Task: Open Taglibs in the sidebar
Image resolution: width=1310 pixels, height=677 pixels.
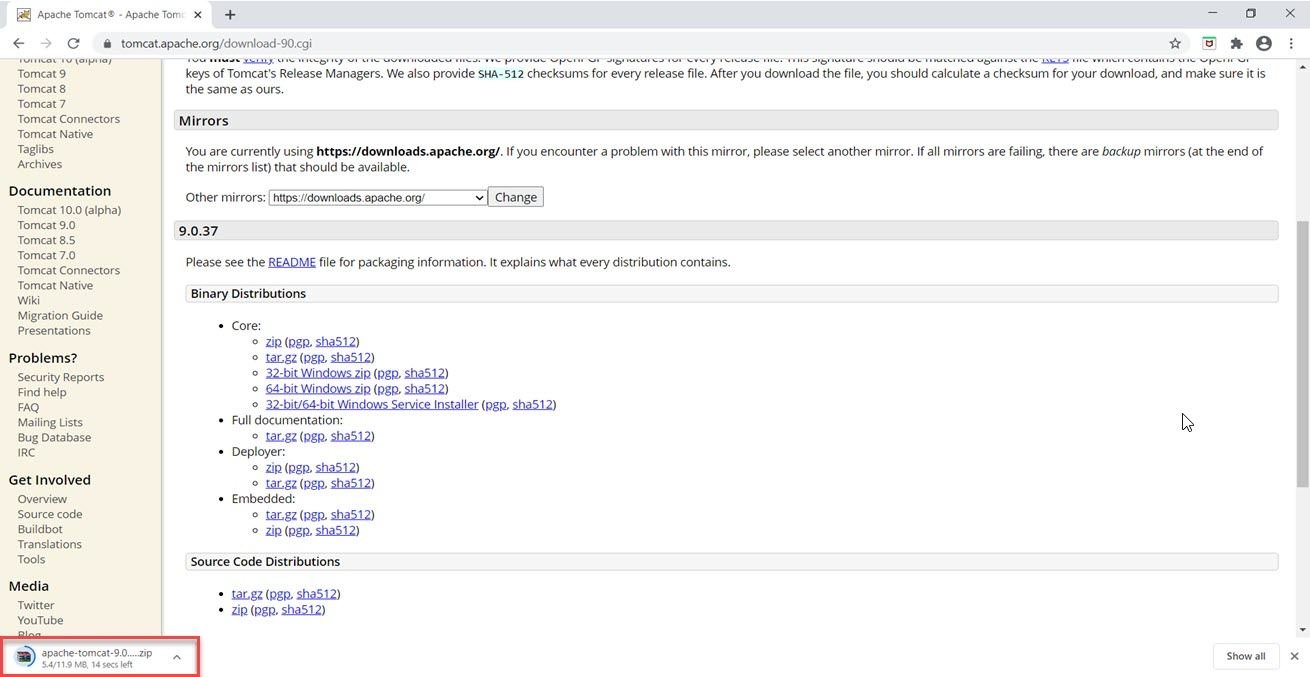Action: coord(36,149)
